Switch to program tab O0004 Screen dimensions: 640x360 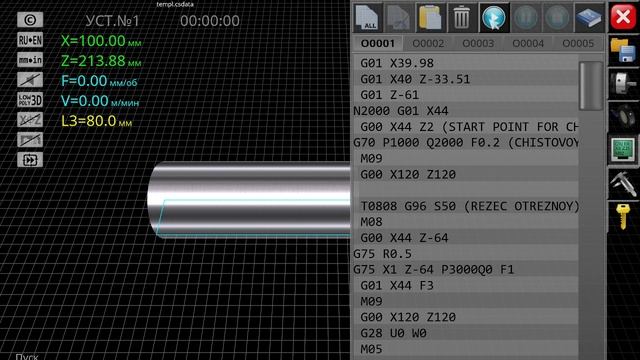pyautogui.click(x=528, y=43)
